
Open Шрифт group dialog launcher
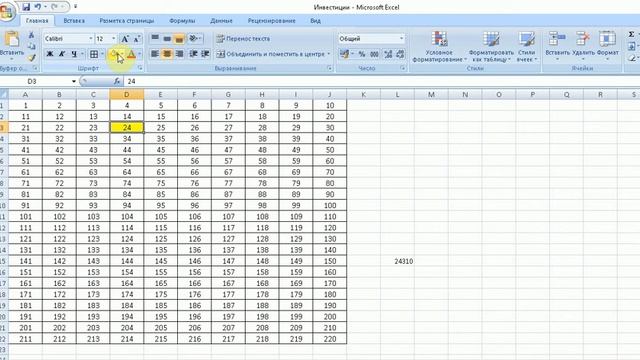coord(140,68)
